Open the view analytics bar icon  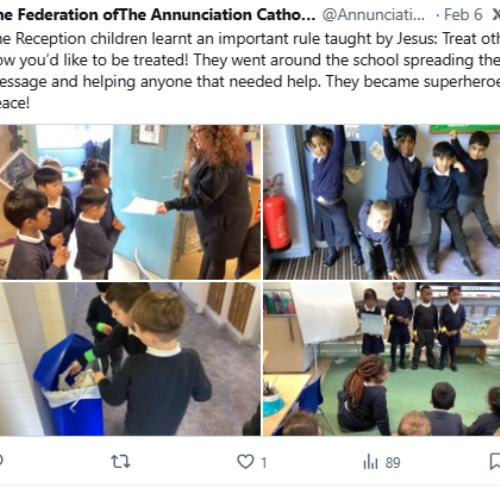(370, 462)
